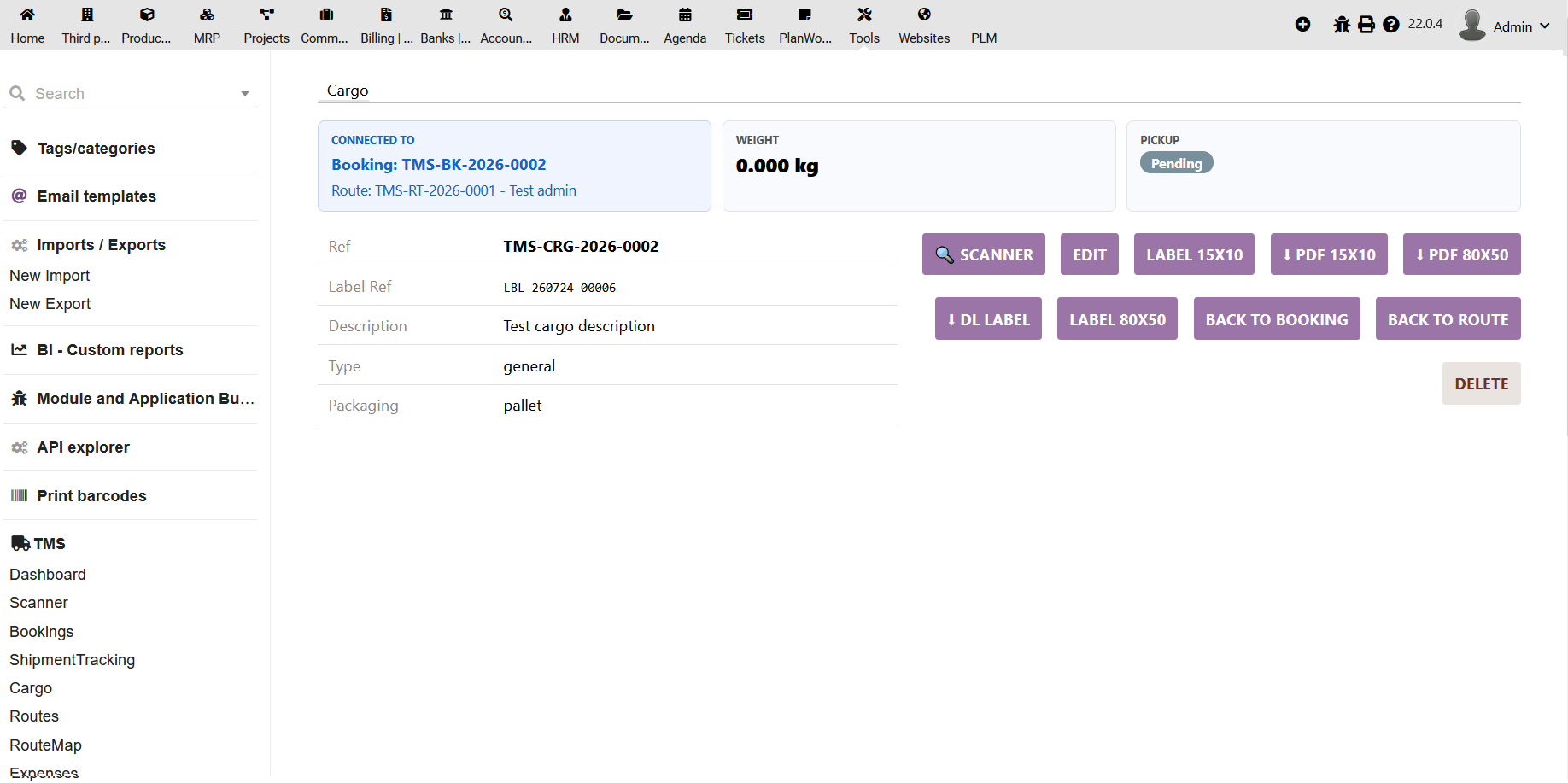Open the Third parties module icon

click(87, 15)
